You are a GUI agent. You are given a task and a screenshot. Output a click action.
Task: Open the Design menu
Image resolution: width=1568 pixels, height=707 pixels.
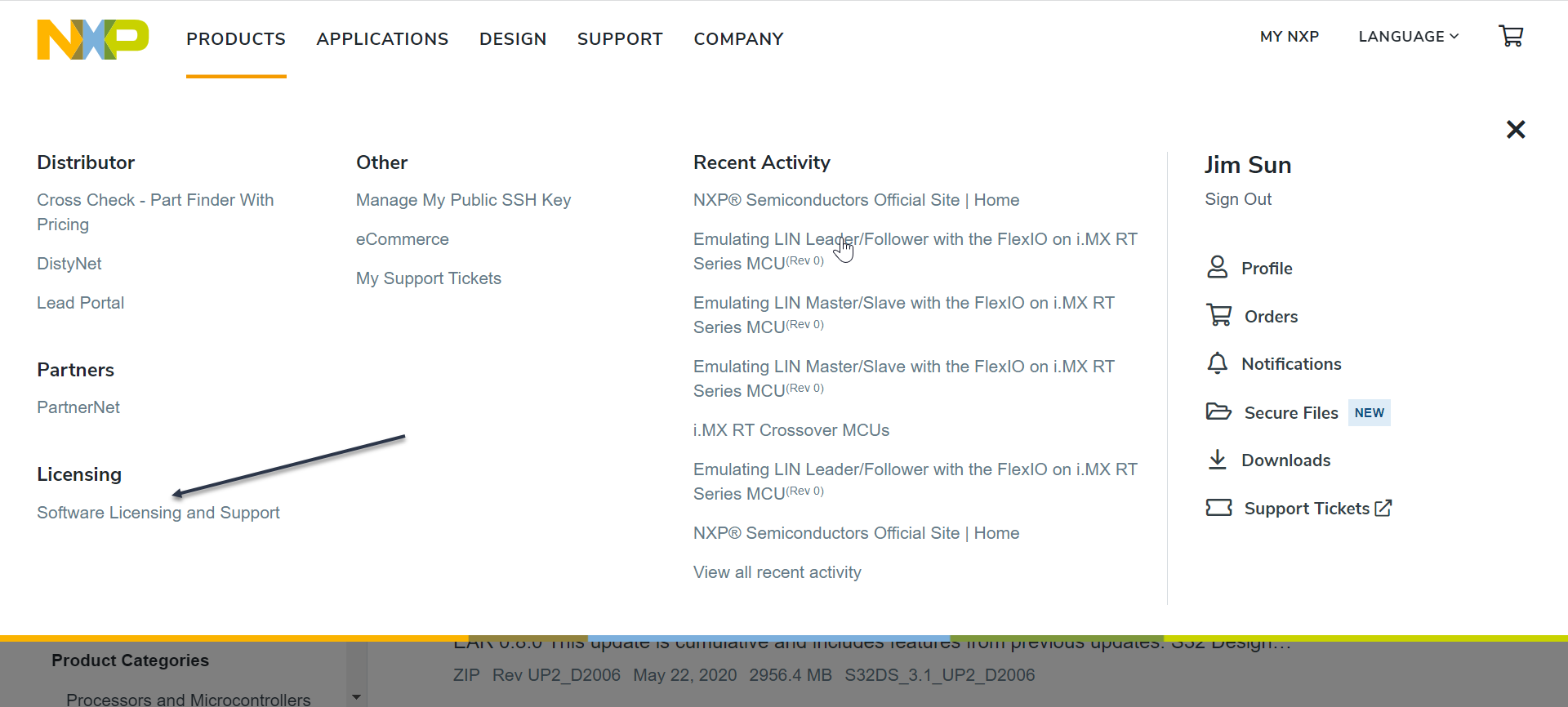pos(513,39)
